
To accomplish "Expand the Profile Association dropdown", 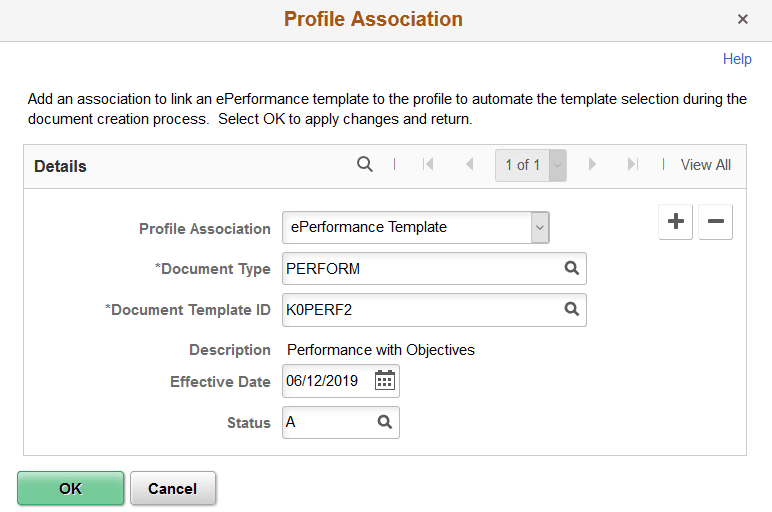I will [x=540, y=228].
